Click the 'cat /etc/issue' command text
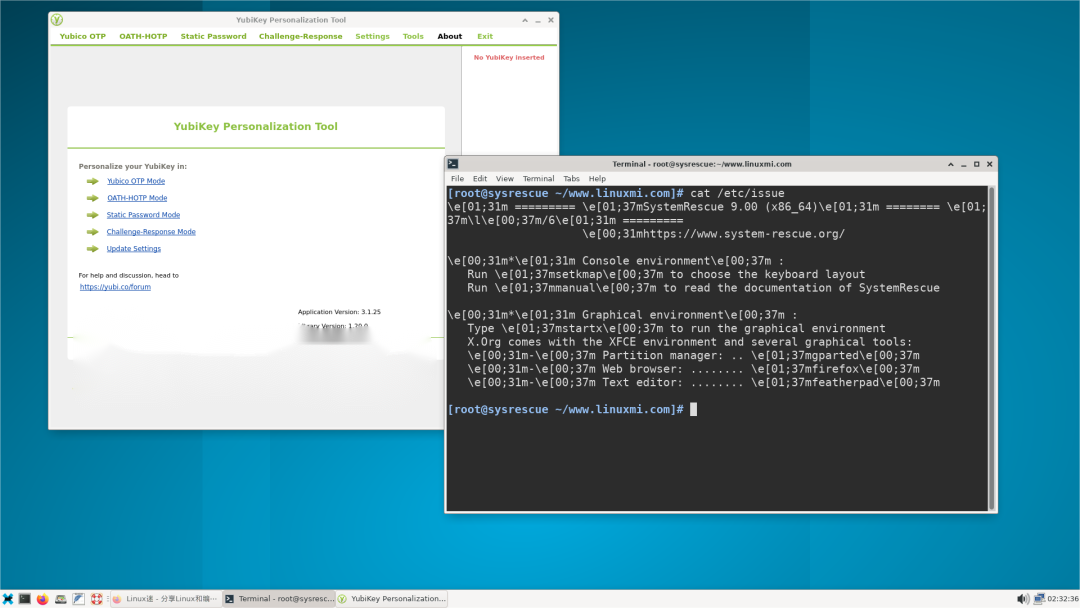Screen dimensions: 1080x608 click(737, 193)
